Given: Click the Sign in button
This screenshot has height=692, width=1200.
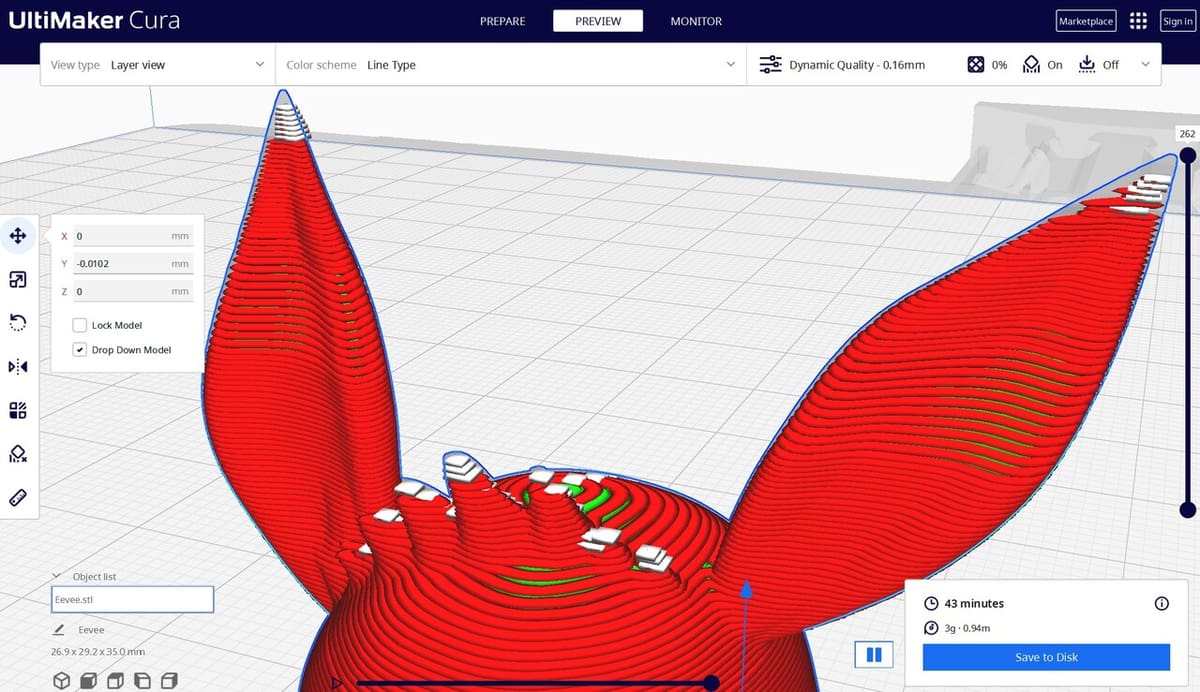Looking at the screenshot, I should pyautogui.click(x=1177, y=21).
